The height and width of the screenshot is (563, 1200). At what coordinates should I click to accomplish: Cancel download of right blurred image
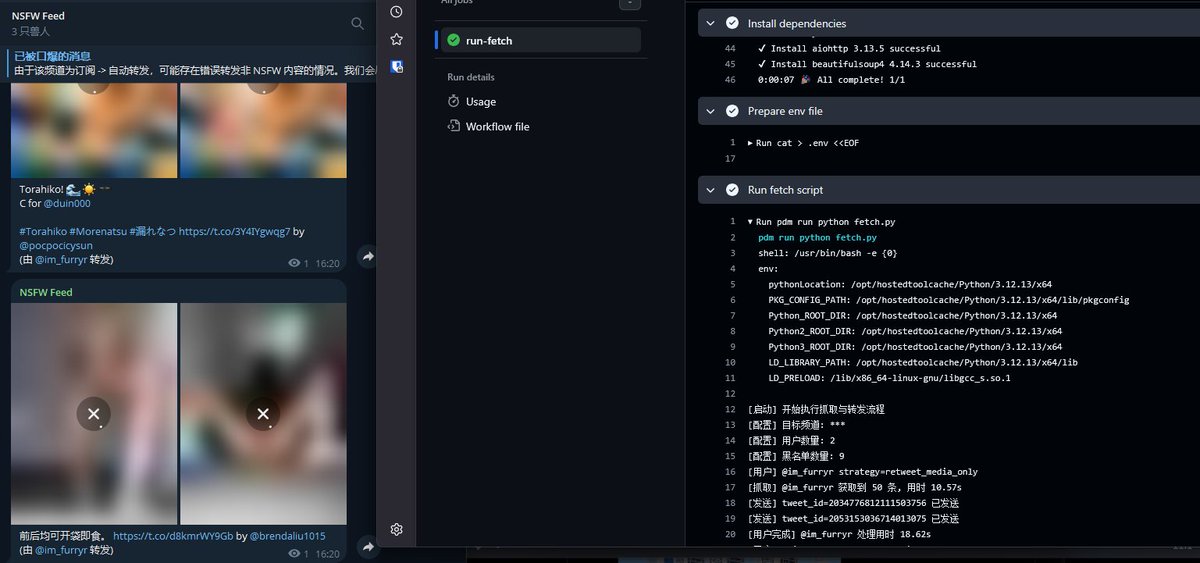pos(263,413)
